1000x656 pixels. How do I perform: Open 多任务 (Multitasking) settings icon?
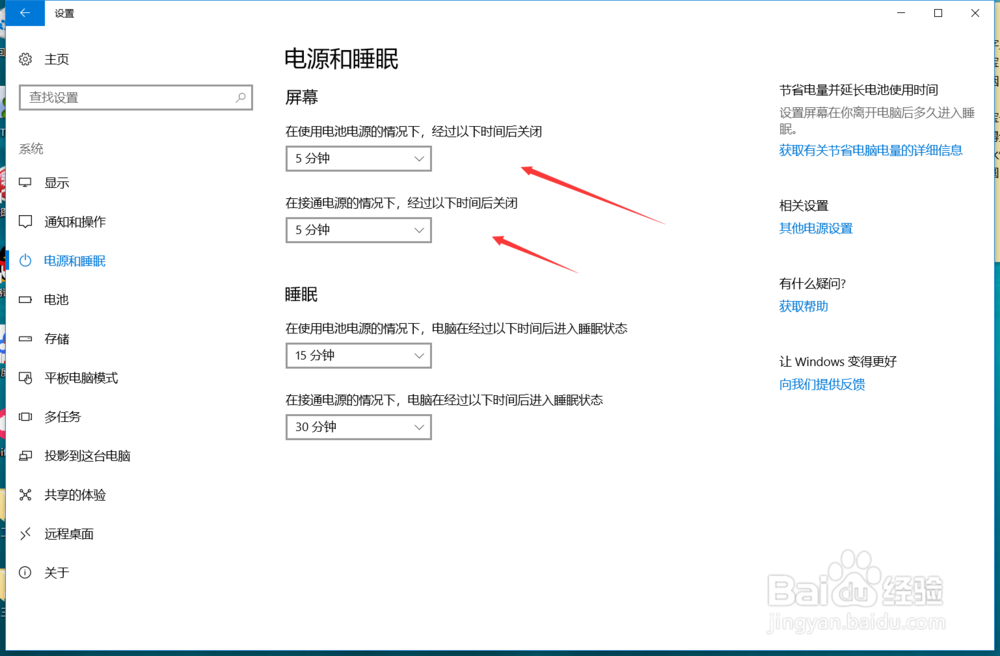click(x=25, y=416)
